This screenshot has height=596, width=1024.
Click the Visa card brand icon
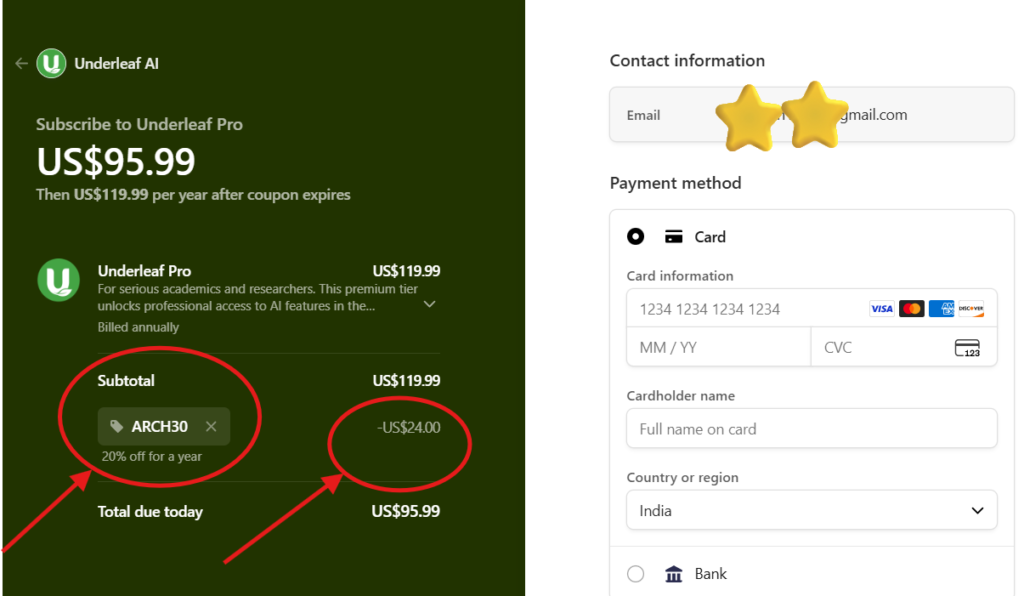click(x=881, y=309)
